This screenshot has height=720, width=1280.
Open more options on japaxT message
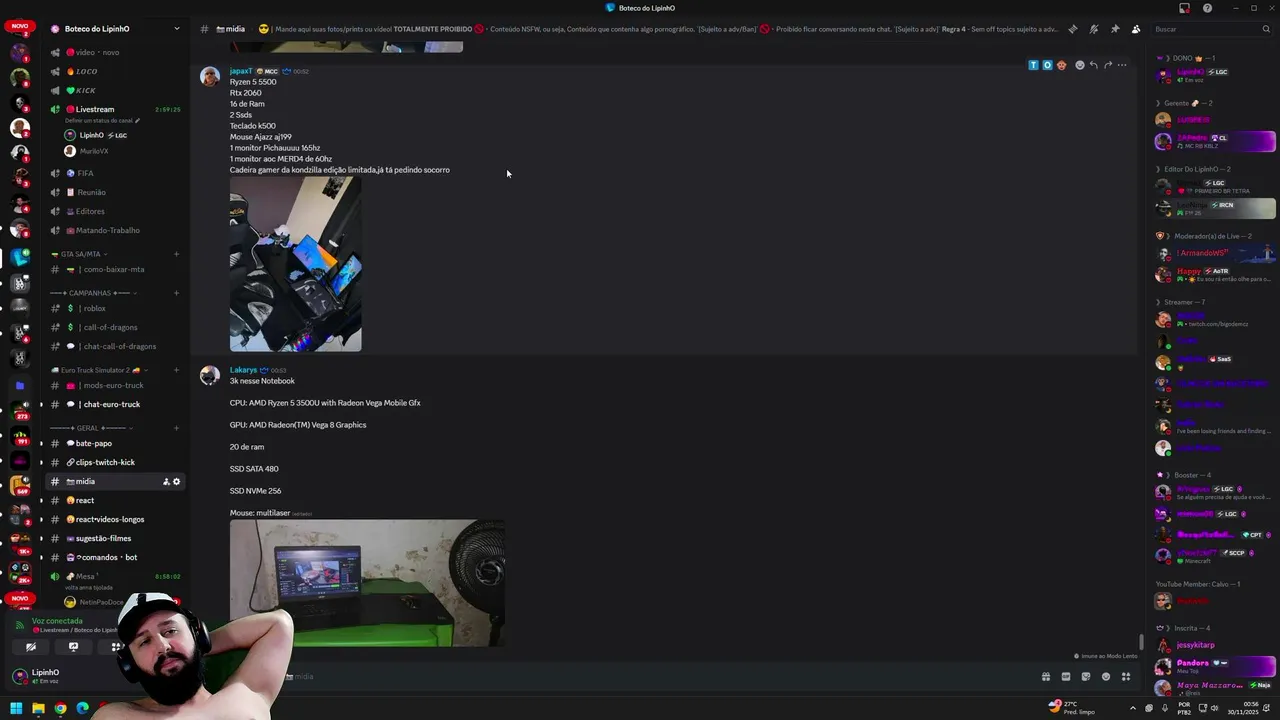1122,65
